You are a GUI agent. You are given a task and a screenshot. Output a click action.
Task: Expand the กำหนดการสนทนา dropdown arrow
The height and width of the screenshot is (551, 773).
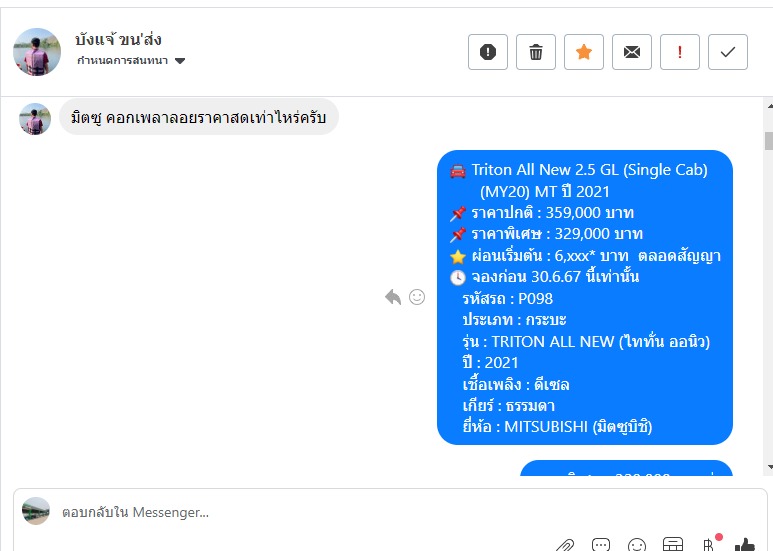click(180, 61)
